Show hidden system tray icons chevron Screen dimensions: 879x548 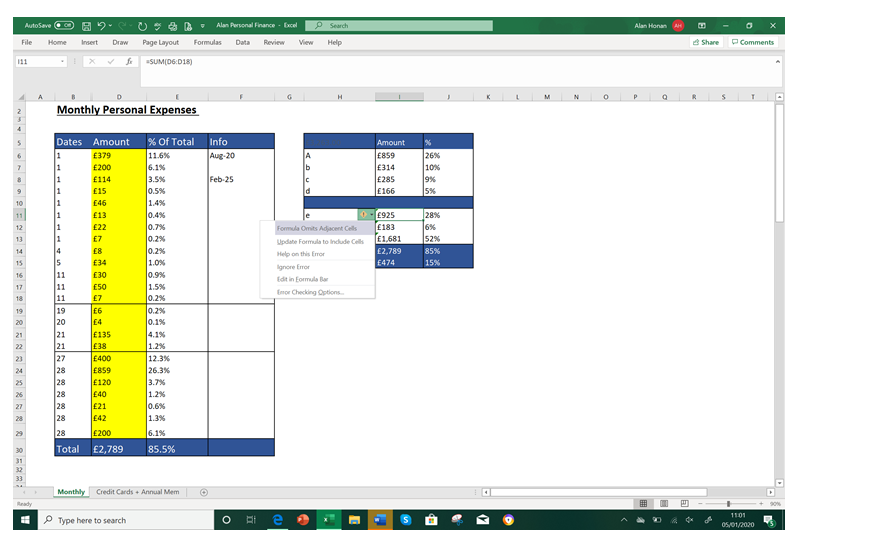624,520
